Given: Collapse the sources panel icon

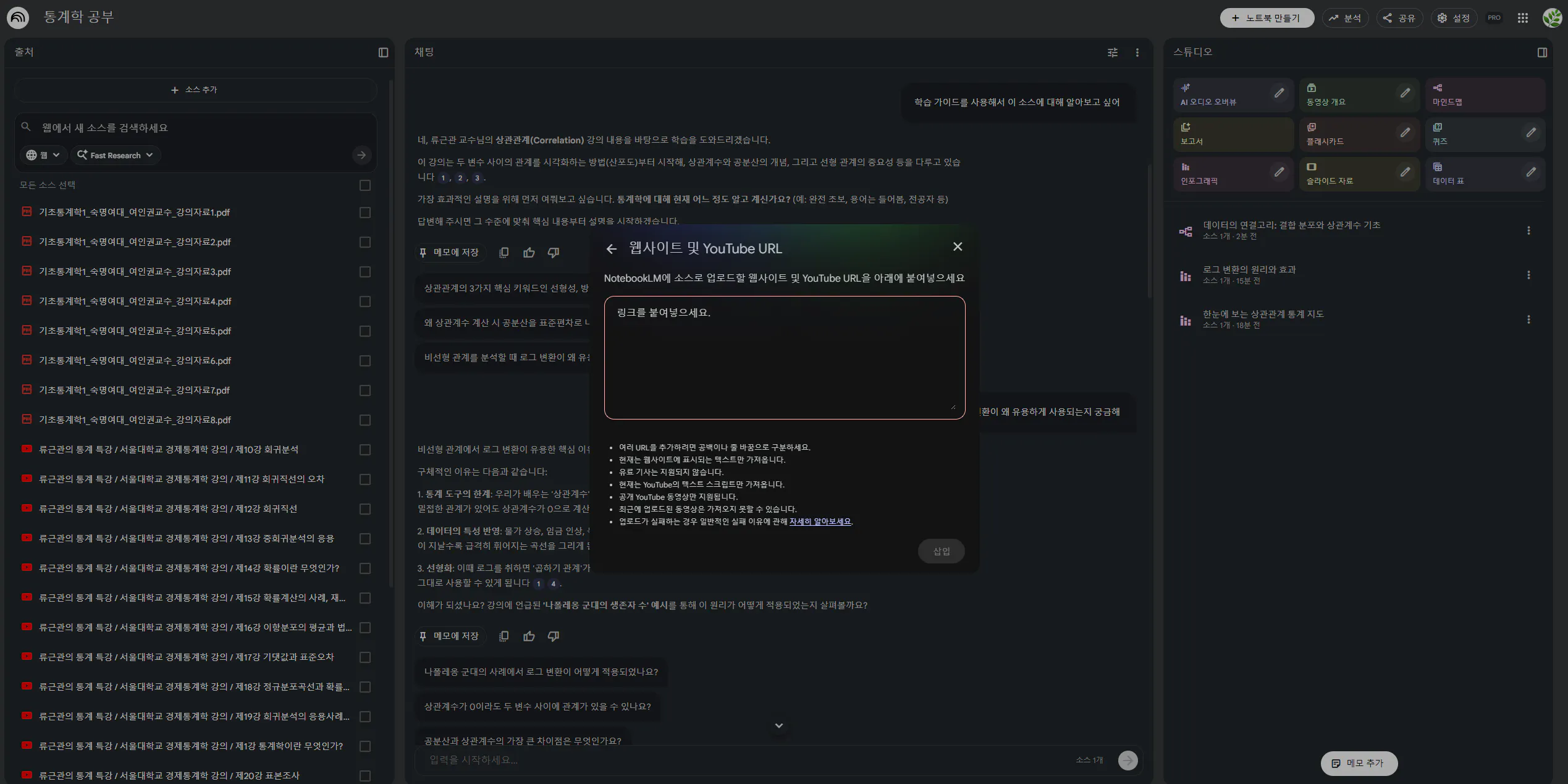Looking at the screenshot, I should pyautogui.click(x=383, y=53).
